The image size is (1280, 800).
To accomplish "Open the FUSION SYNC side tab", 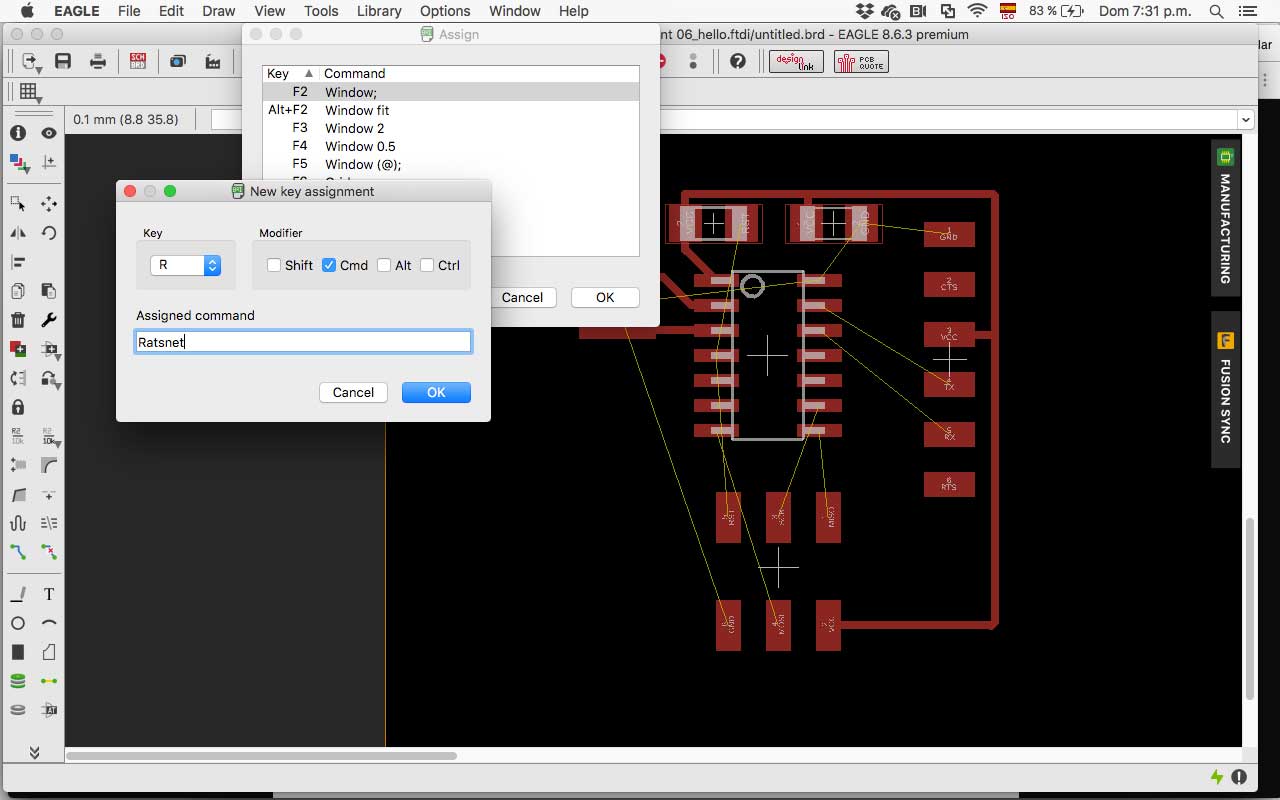I will coord(1225,390).
